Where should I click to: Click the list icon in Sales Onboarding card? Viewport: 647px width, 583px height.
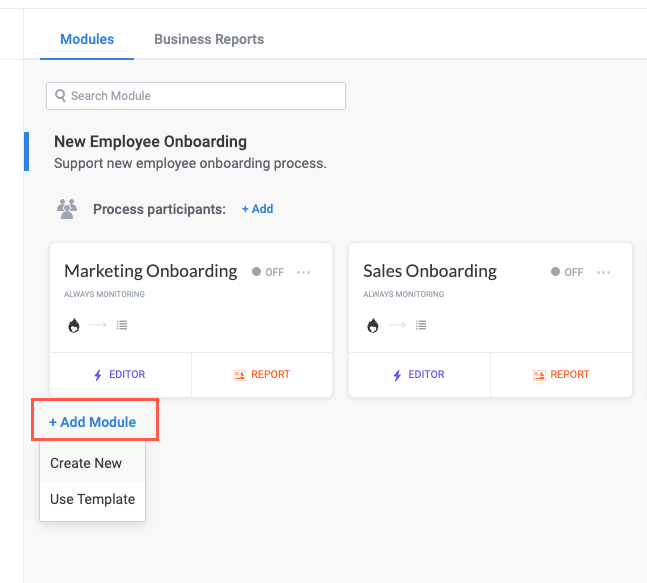[421, 325]
